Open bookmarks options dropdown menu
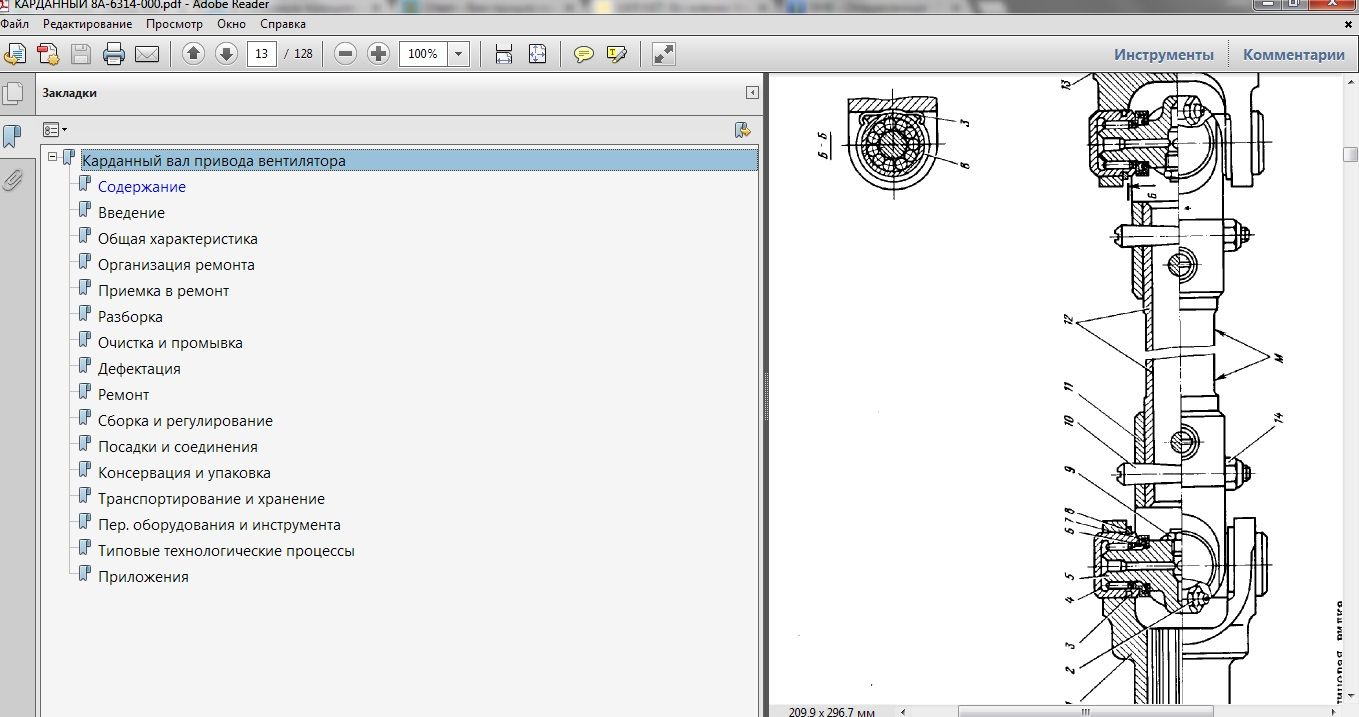 [55, 130]
